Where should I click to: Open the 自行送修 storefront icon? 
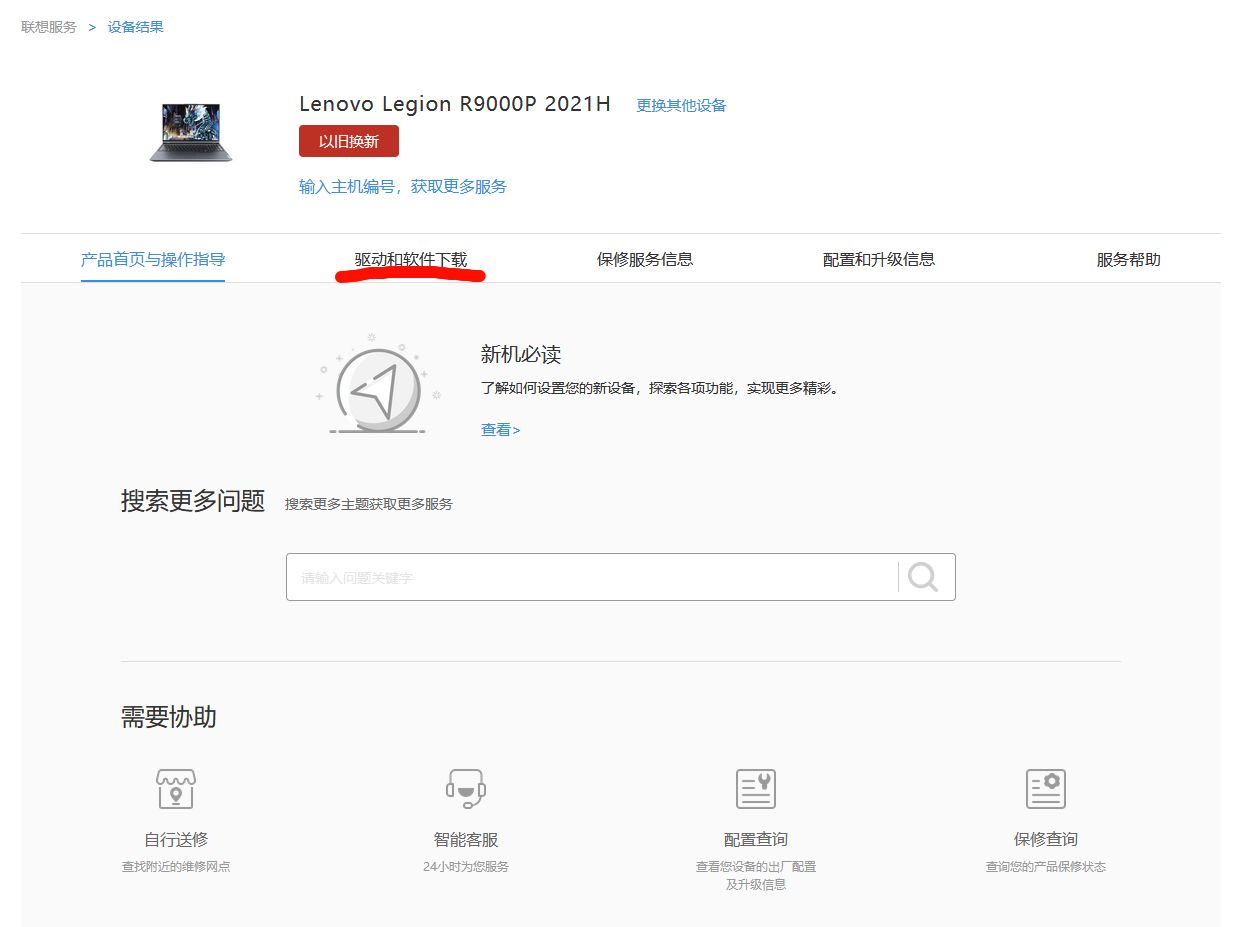pyautogui.click(x=176, y=789)
